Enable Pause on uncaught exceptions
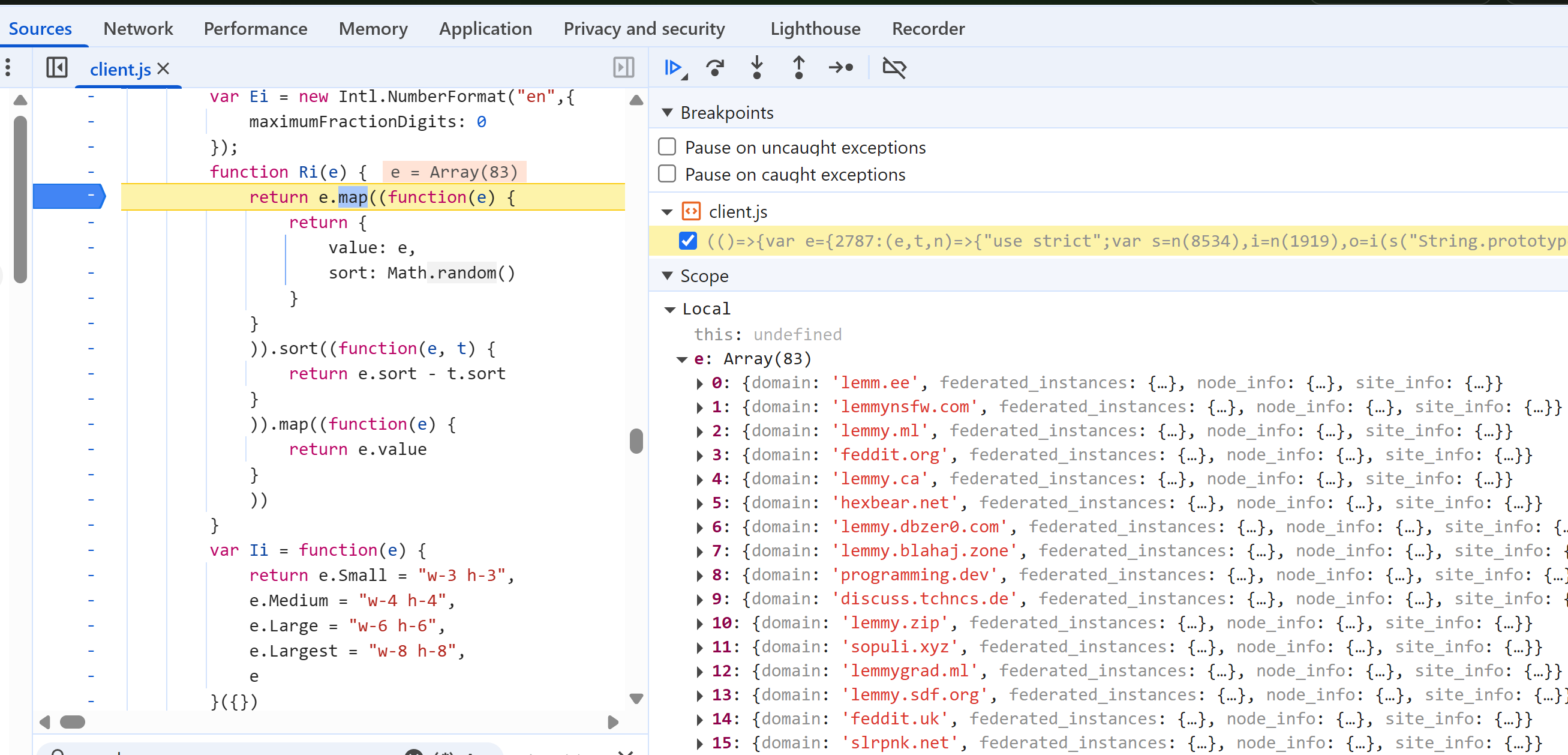This screenshot has width=1568, height=755. (667, 146)
